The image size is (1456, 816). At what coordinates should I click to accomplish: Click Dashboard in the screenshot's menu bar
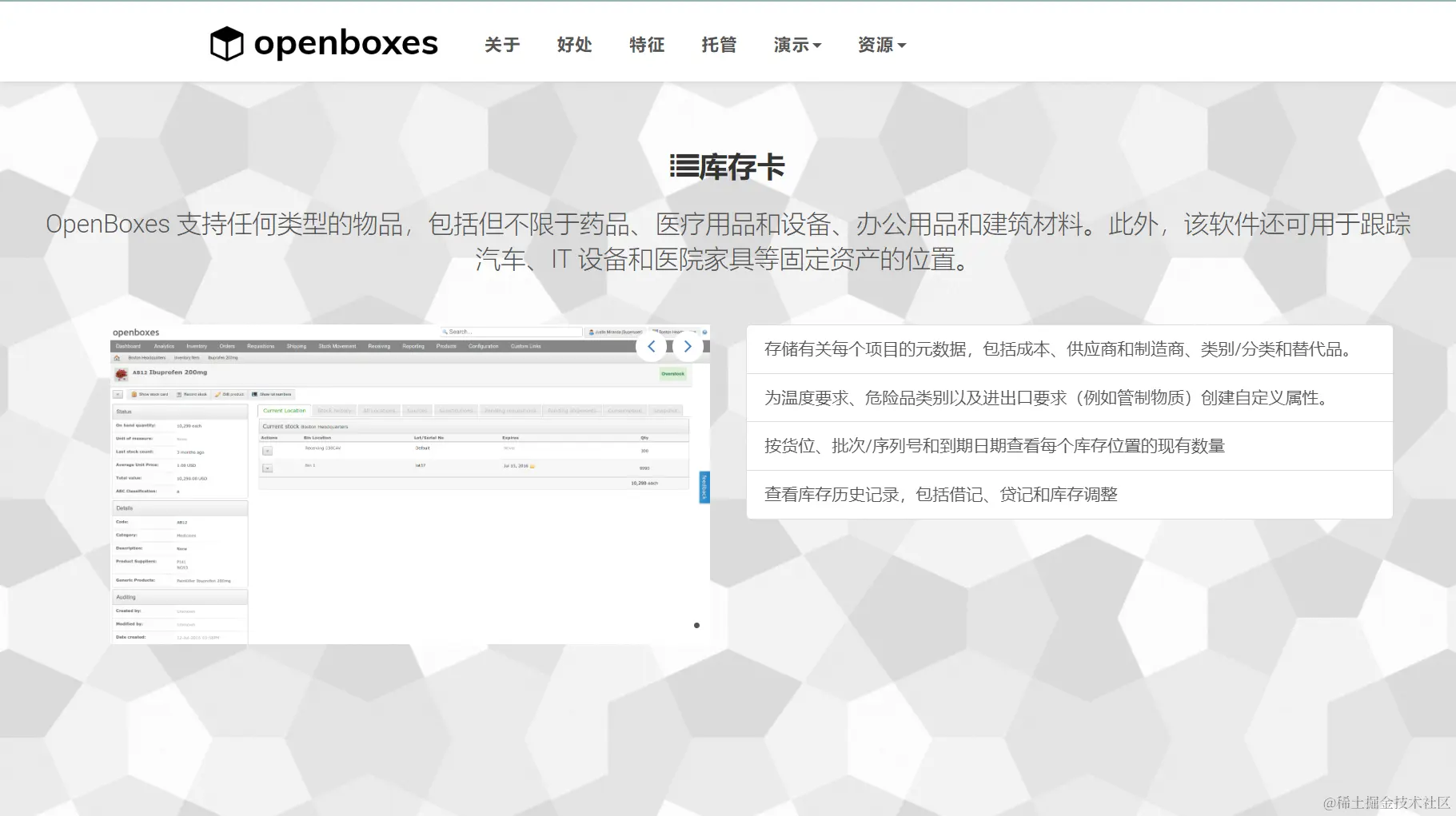128,346
